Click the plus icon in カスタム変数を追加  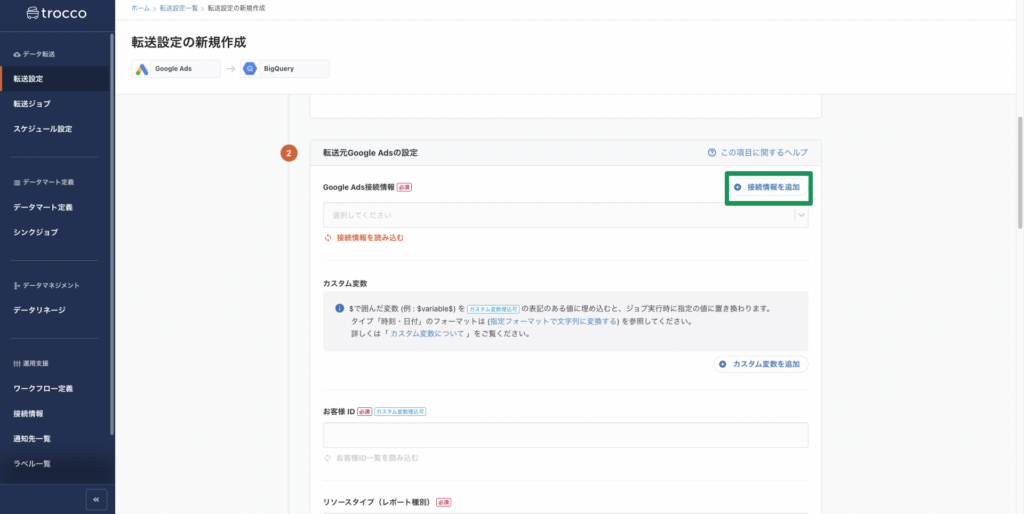[x=724, y=364]
